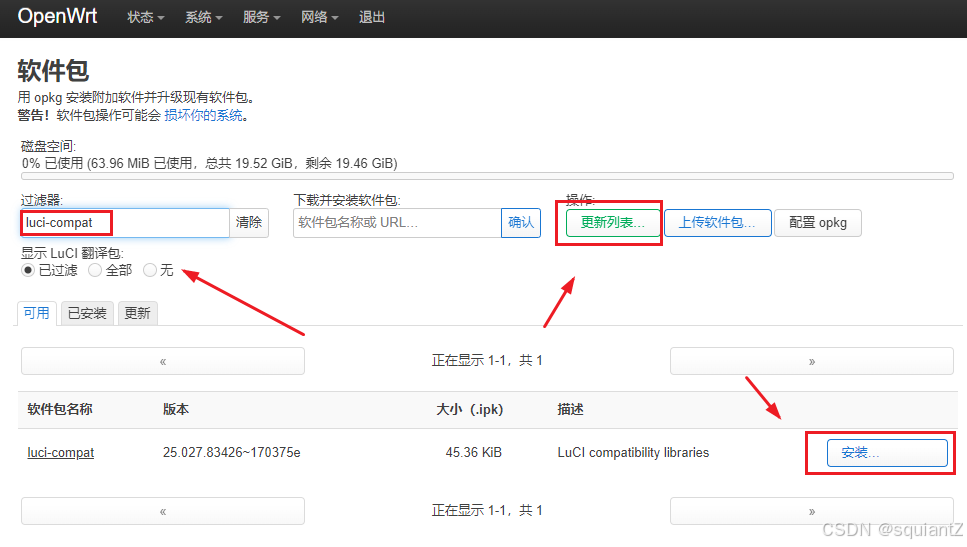Viewport: 967px width, 547px height.
Task: Click the 更新列表 button
Action: (x=612, y=223)
